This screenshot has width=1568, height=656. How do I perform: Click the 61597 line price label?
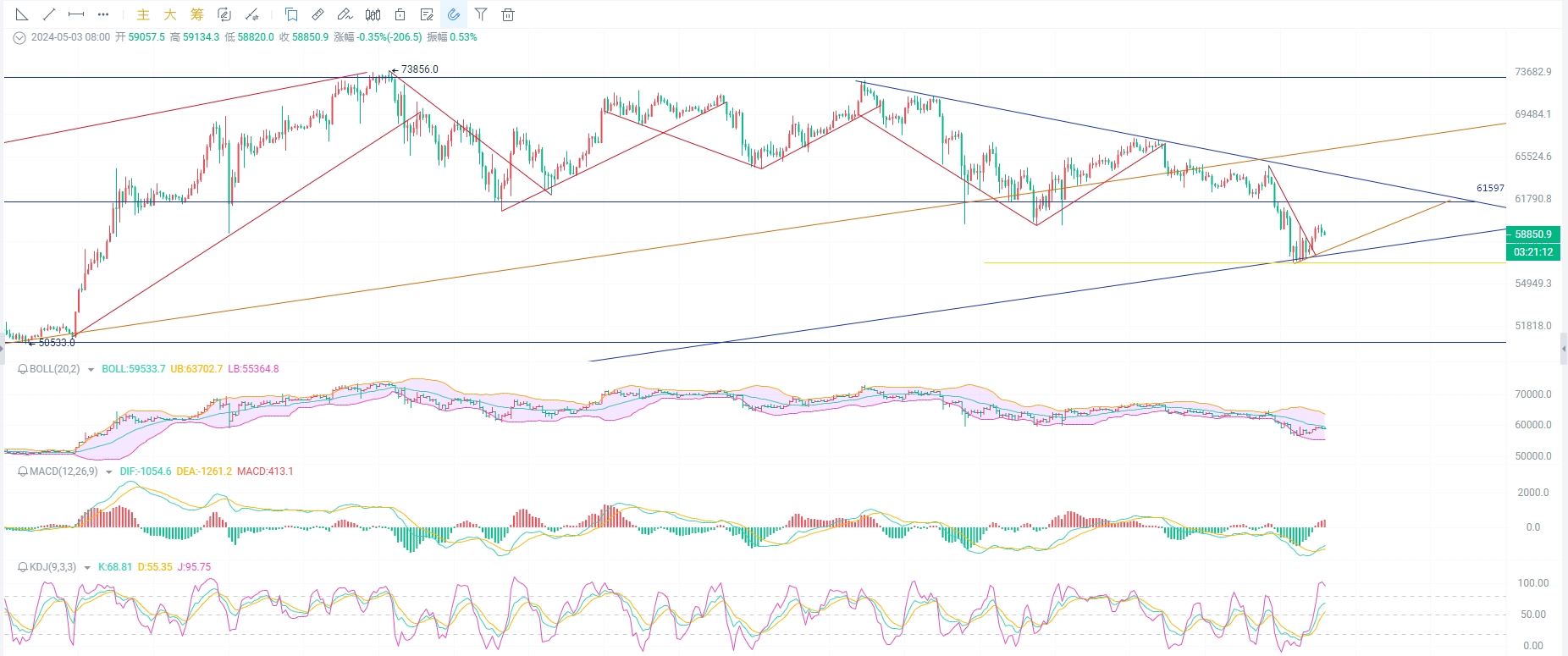pyautogui.click(x=1490, y=188)
